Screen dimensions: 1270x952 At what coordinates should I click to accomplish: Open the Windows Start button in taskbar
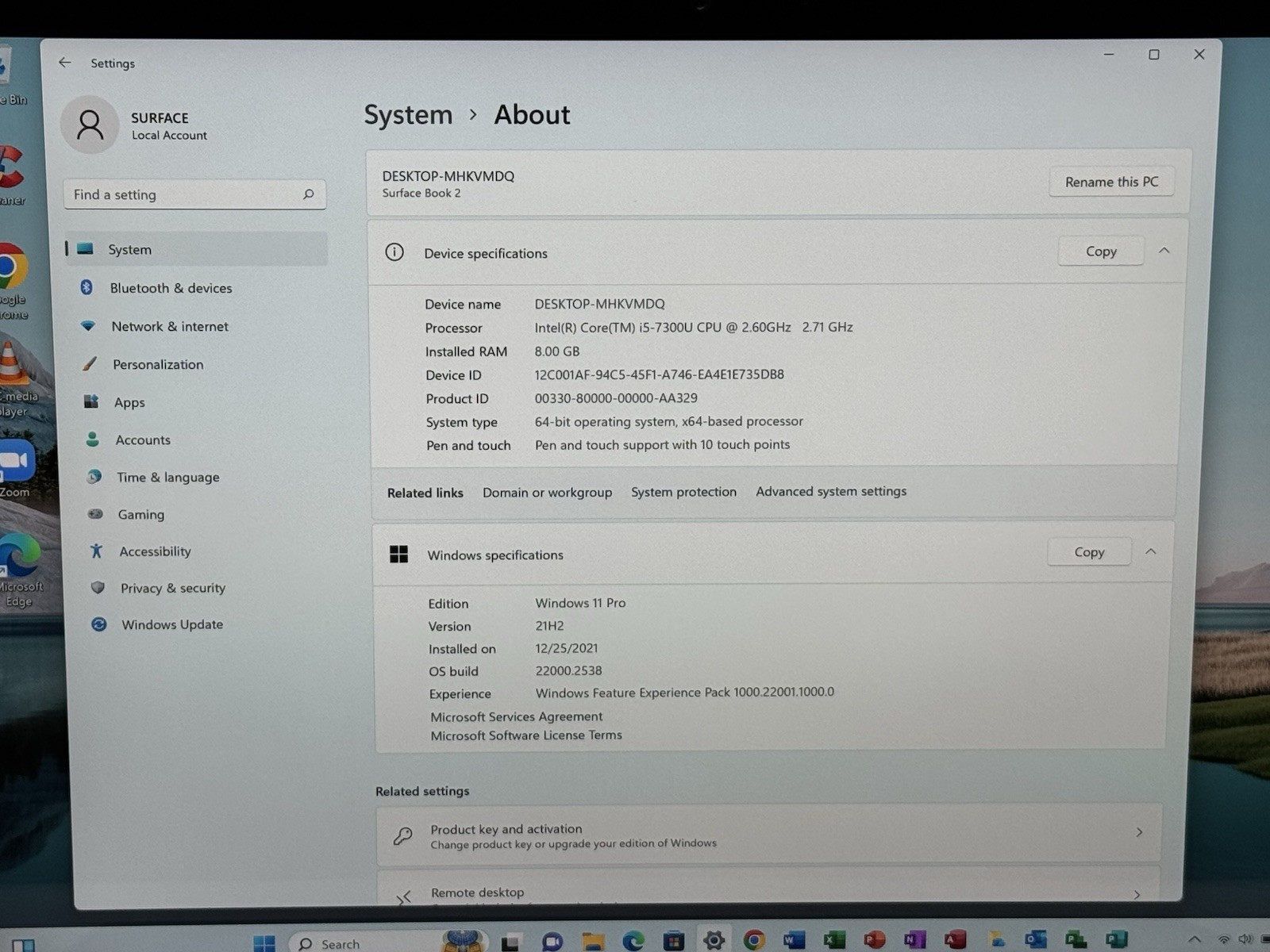[264, 943]
